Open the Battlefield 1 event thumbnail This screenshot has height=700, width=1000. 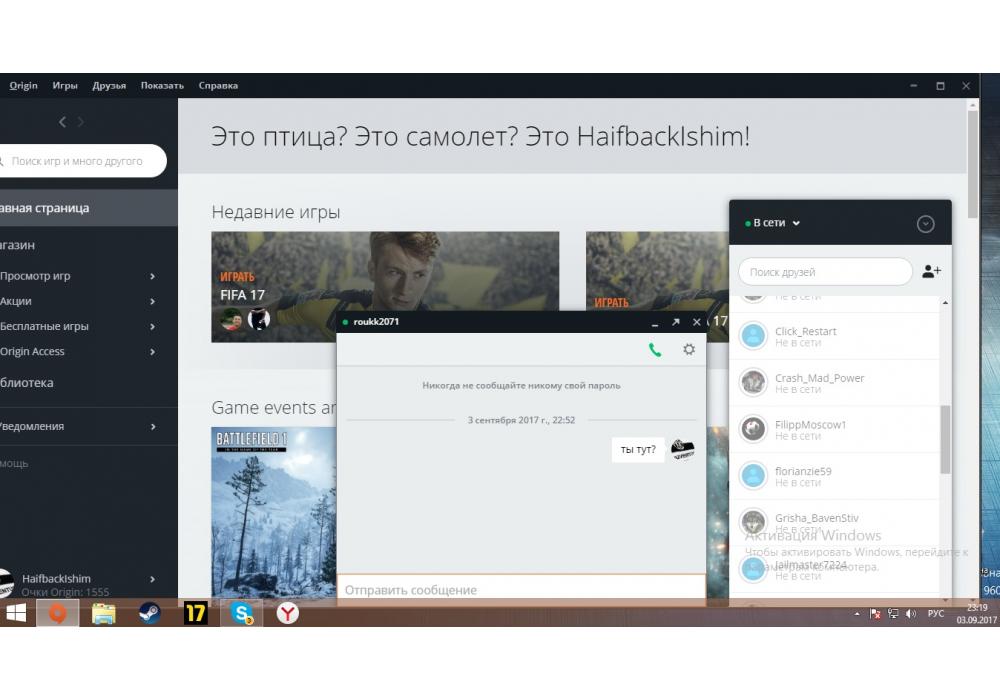[x=274, y=513]
